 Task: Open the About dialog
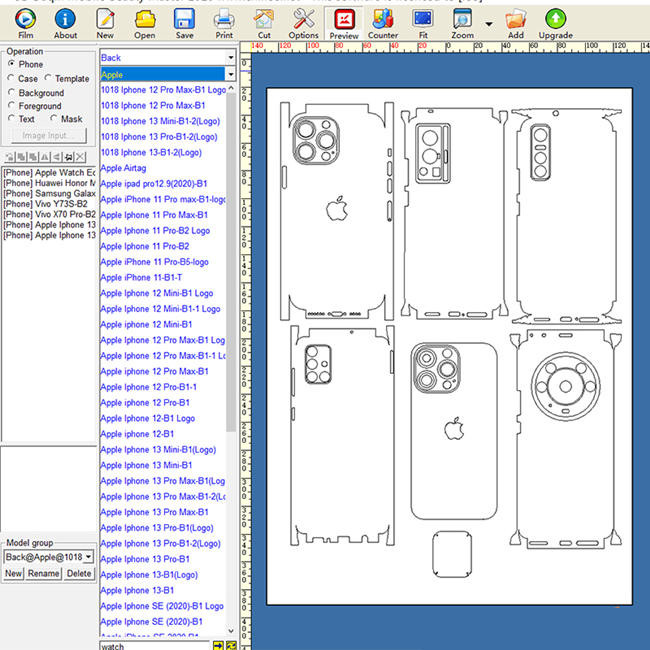(65, 24)
